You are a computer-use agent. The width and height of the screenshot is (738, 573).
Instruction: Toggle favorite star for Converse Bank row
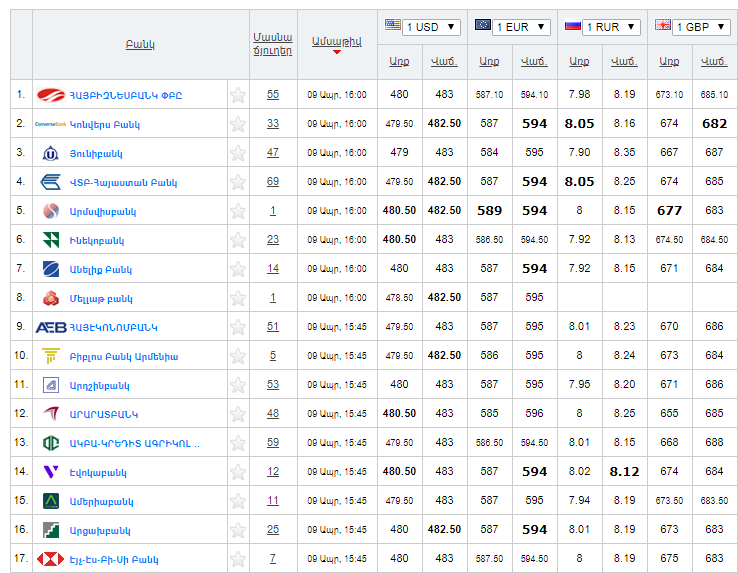238,124
